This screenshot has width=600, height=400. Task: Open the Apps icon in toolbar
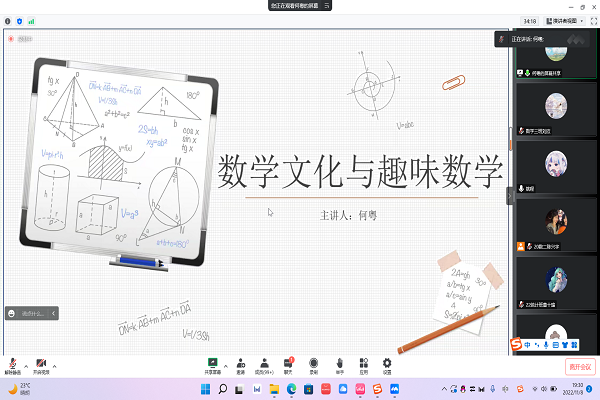[x=363, y=361]
